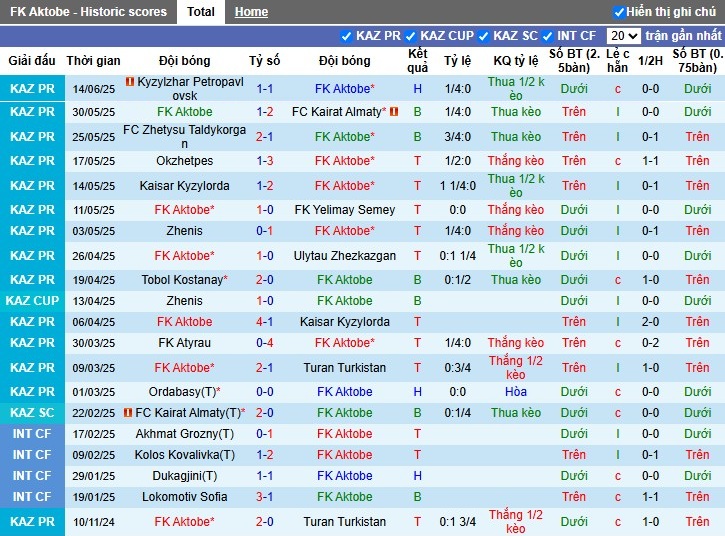Screen dimensions: 725x536
Task: Click Turan Turkistan on 09/03/25 row
Action: tap(344, 368)
